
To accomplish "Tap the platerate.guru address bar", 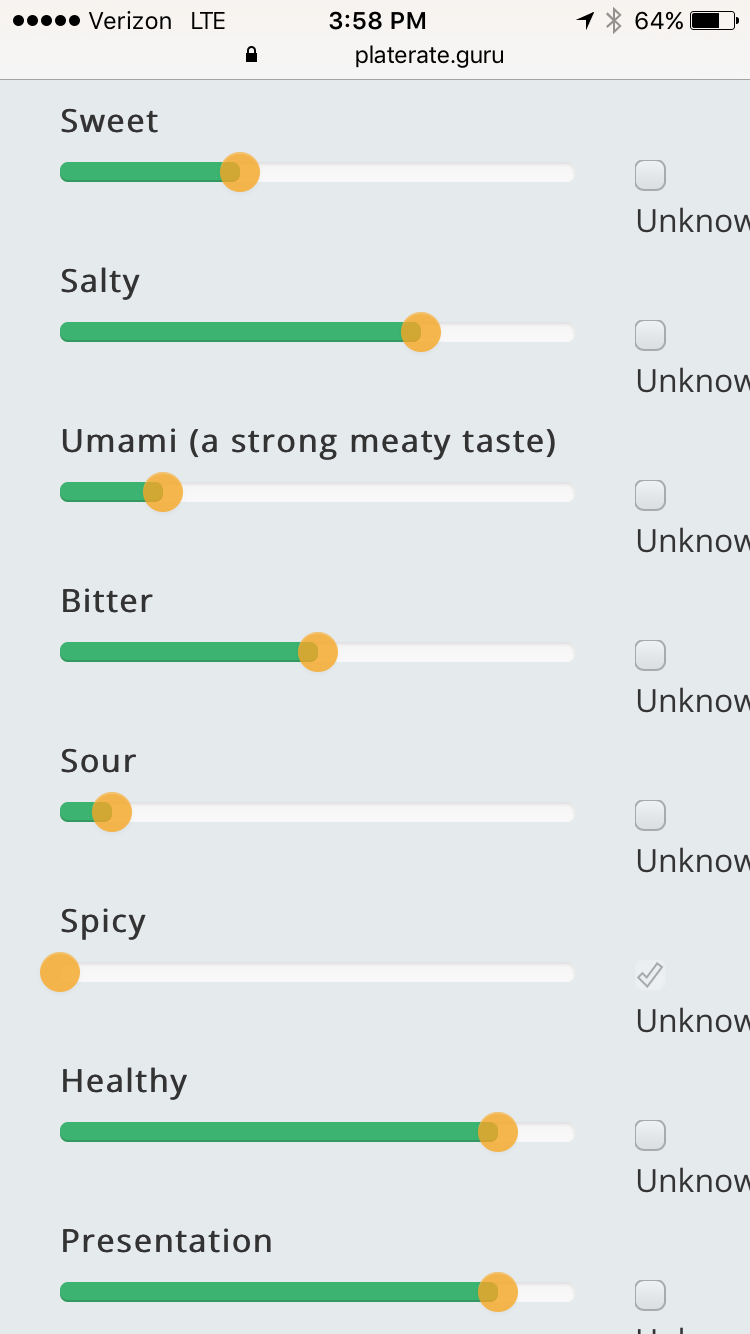I will 429,55.
